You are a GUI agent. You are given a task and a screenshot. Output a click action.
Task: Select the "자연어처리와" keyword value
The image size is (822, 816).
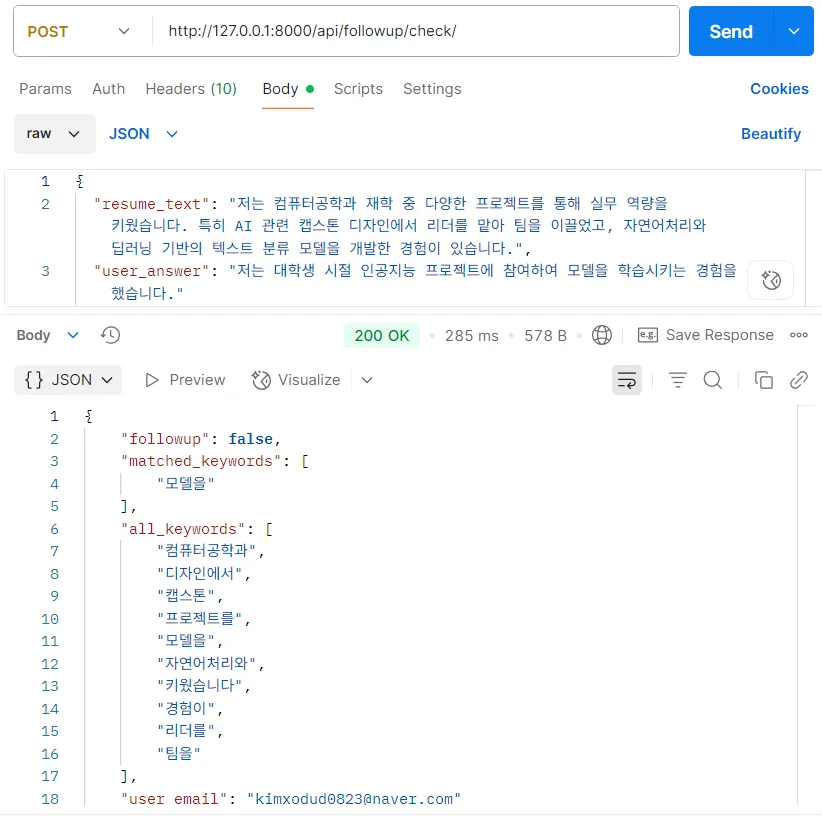pos(206,663)
